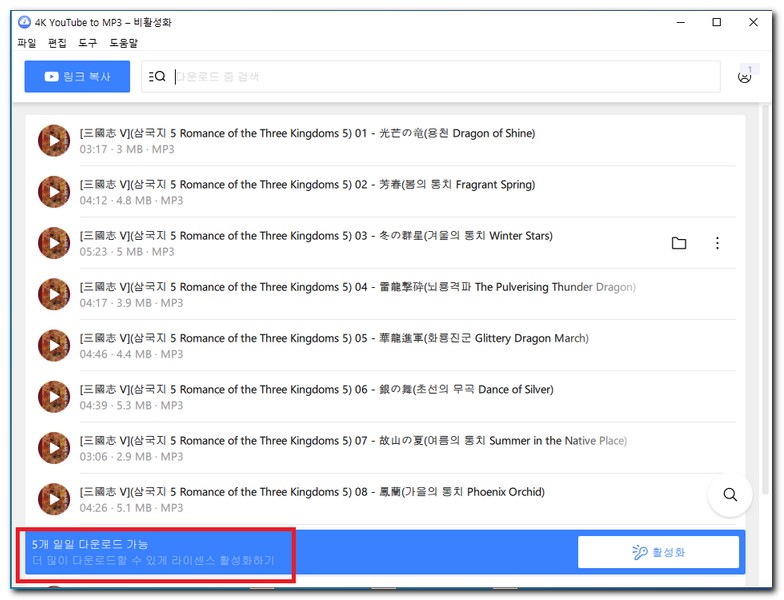Click the blue 링크 복사 paste link button
The image size is (784, 600).
click(x=77, y=76)
